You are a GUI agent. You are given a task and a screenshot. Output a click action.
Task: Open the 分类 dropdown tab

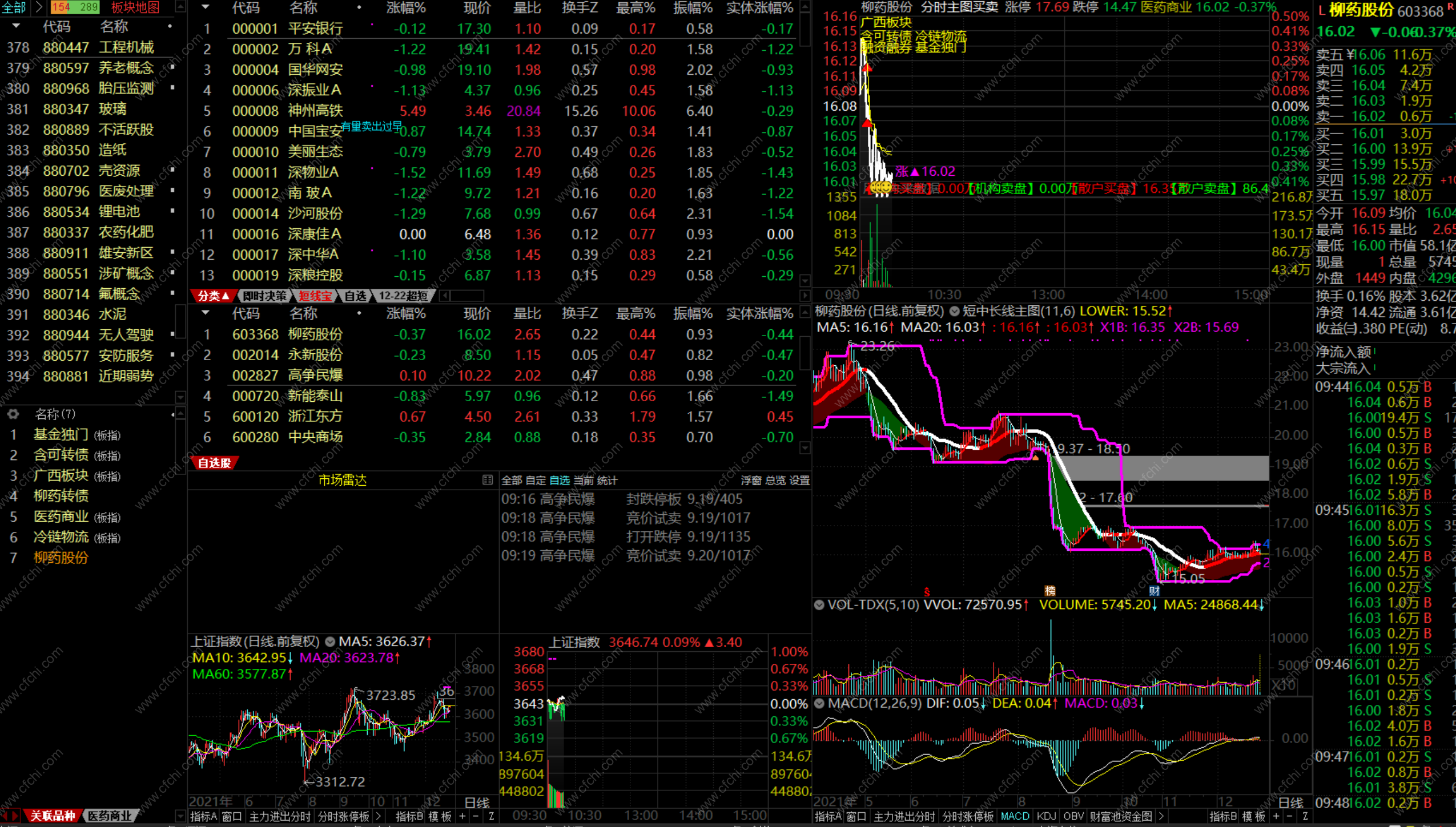213,296
